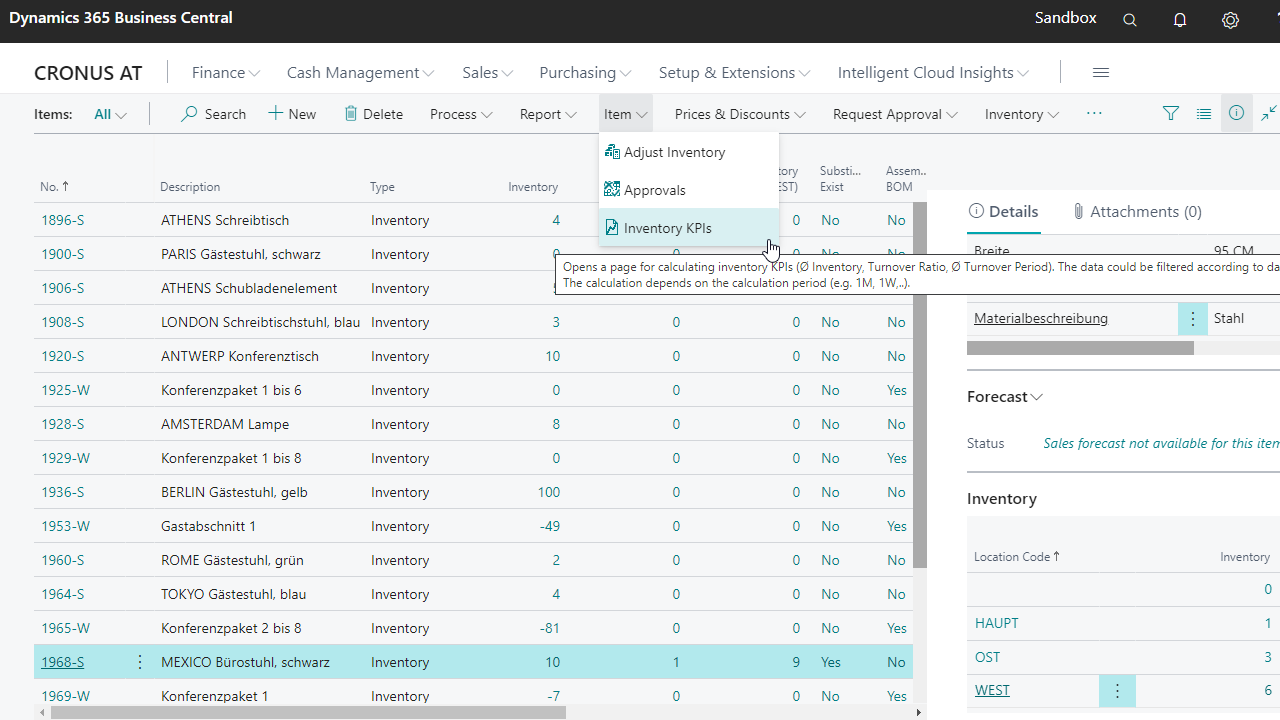This screenshot has height=720, width=1280.
Task: Open the notifications bell
Action: tap(1180, 20)
